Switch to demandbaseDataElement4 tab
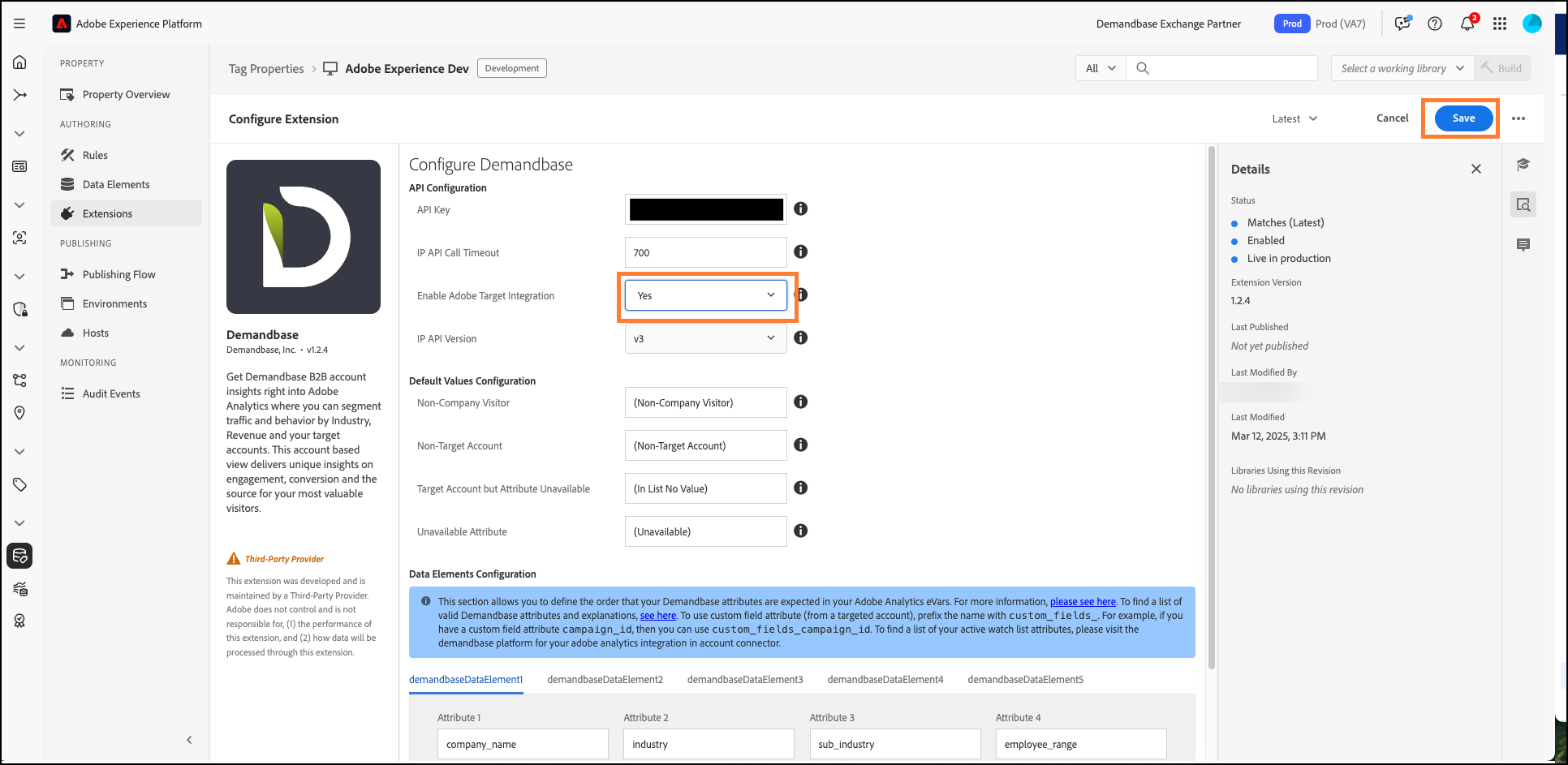The height and width of the screenshot is (765, 1568). (x=885, y=680)
